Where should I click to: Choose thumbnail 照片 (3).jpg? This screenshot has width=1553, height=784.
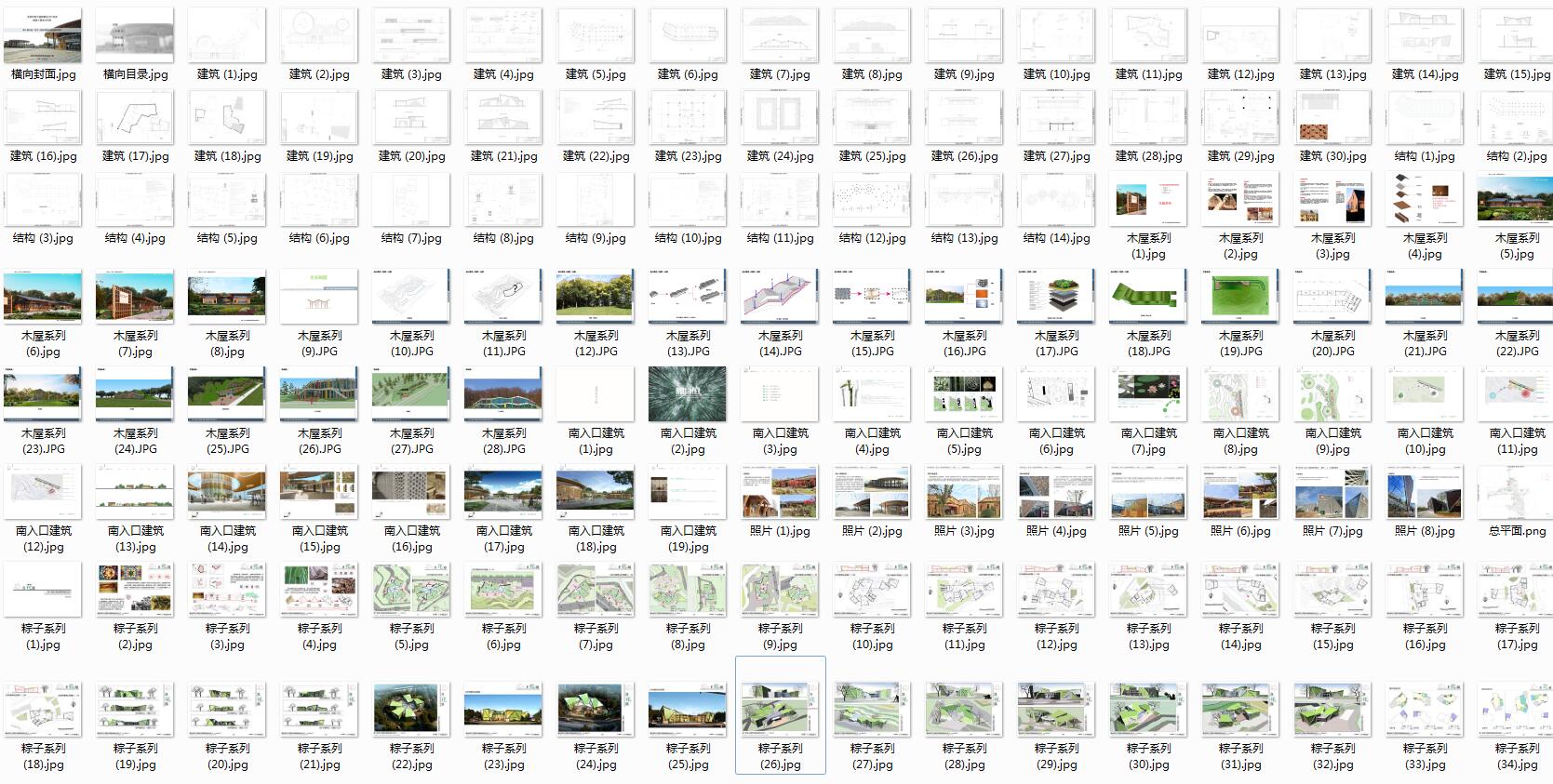coord(964,493)
